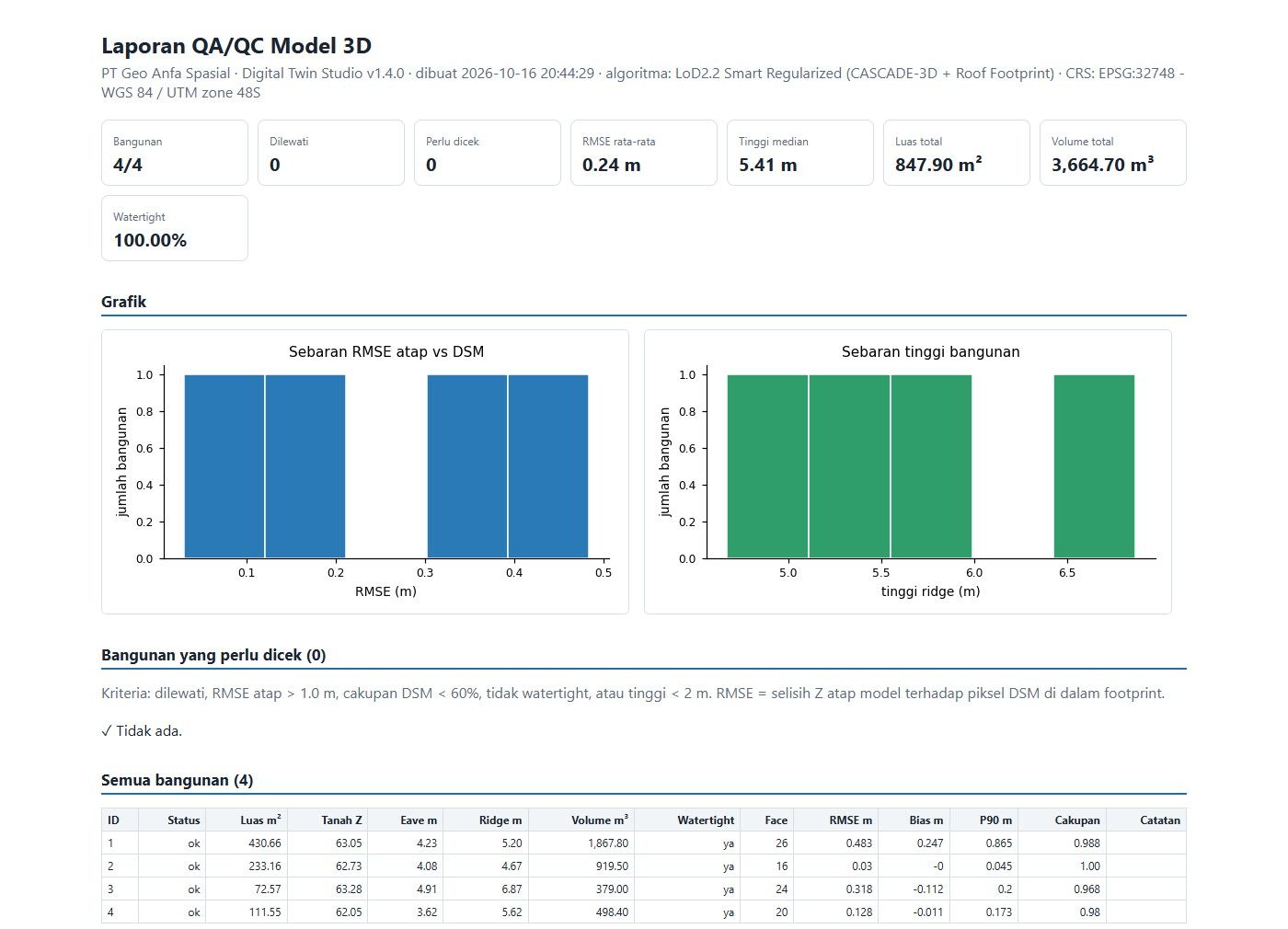The height and width of the screenshot is (929, 1288).
Task: Click the "RMSE (m)" axis label
Action: click(x=385, y=591)
